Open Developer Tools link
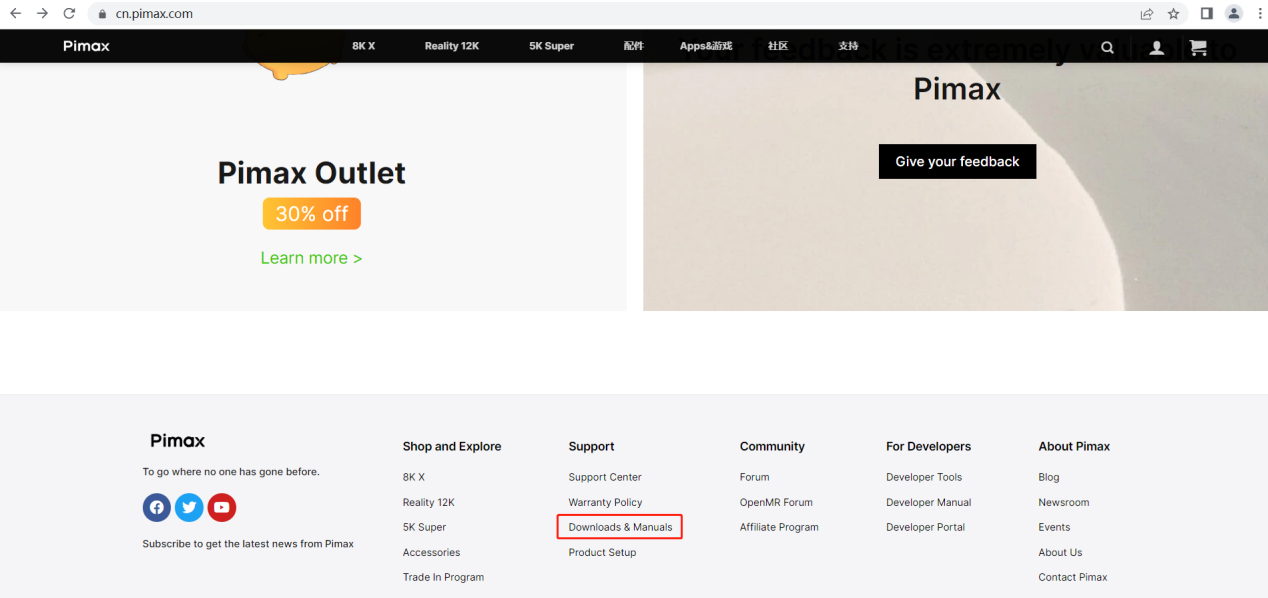This screenshot has height=598, width=1268. (924, 477)
